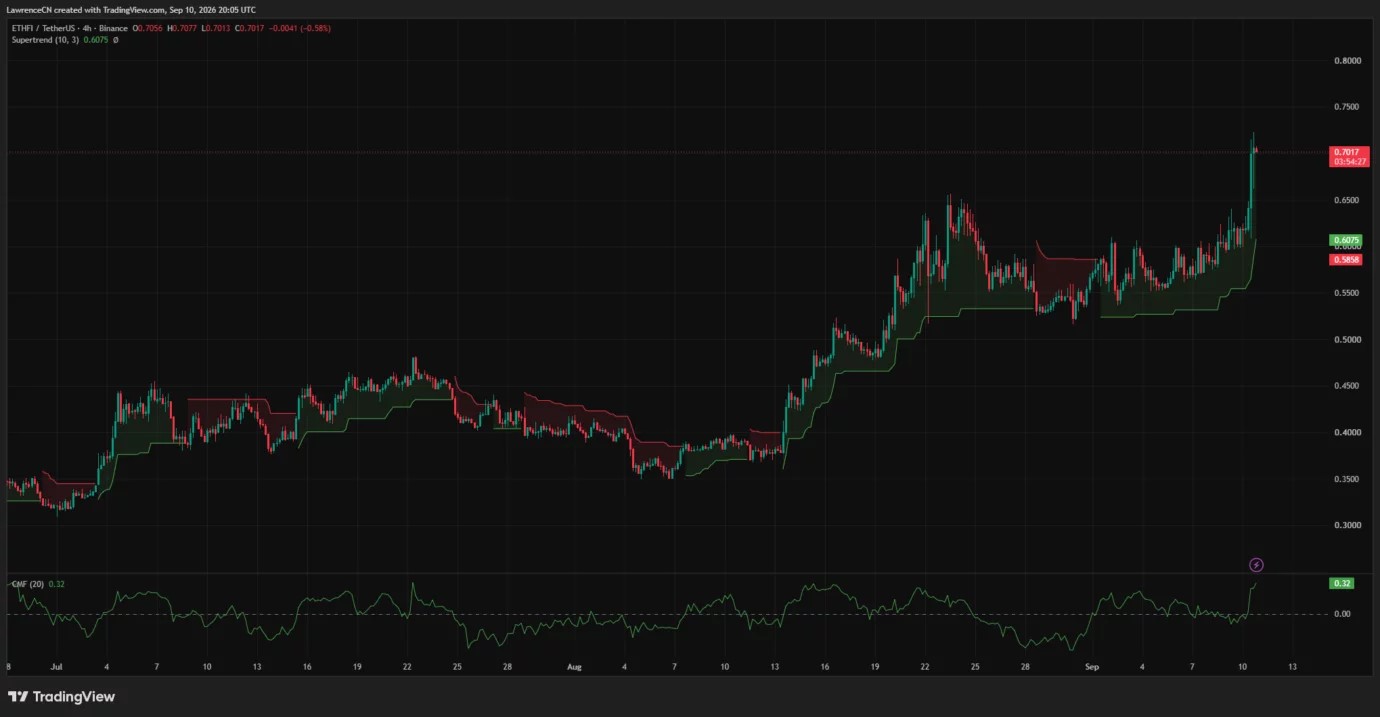Toggle the CMF (20) indicator legend
This screenshot has height=717, width=1380.
coord(27,583)
